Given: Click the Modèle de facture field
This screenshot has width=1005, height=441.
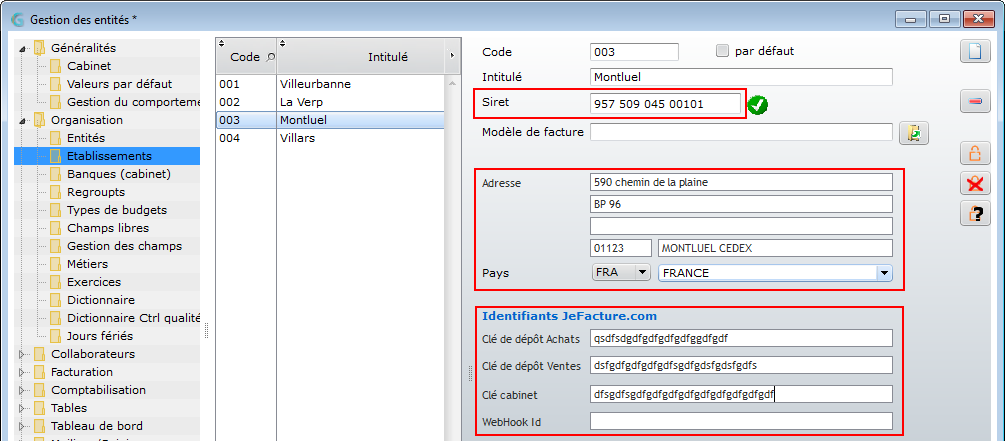Looking at the screenshot, I should point(741,132).
